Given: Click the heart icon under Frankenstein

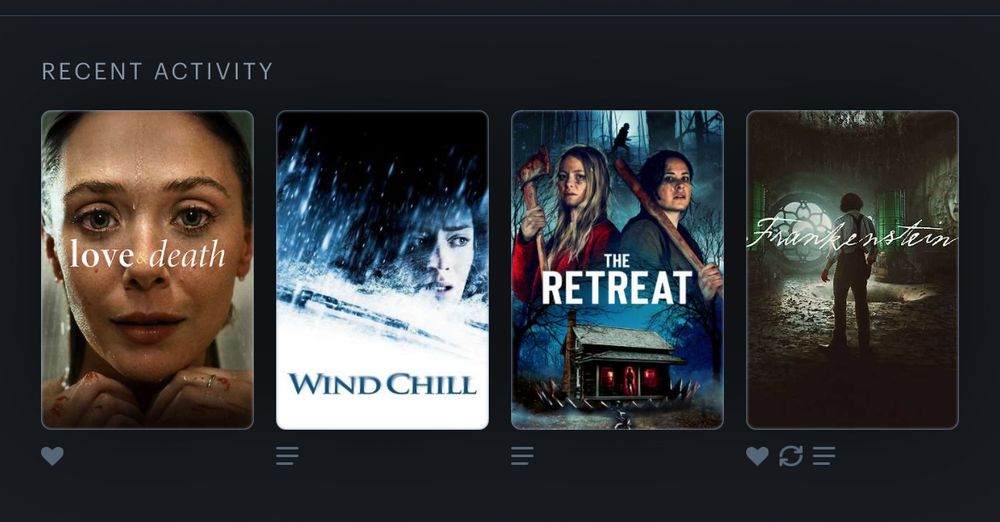Looking at the screenshot, I should tap(757, 456).
